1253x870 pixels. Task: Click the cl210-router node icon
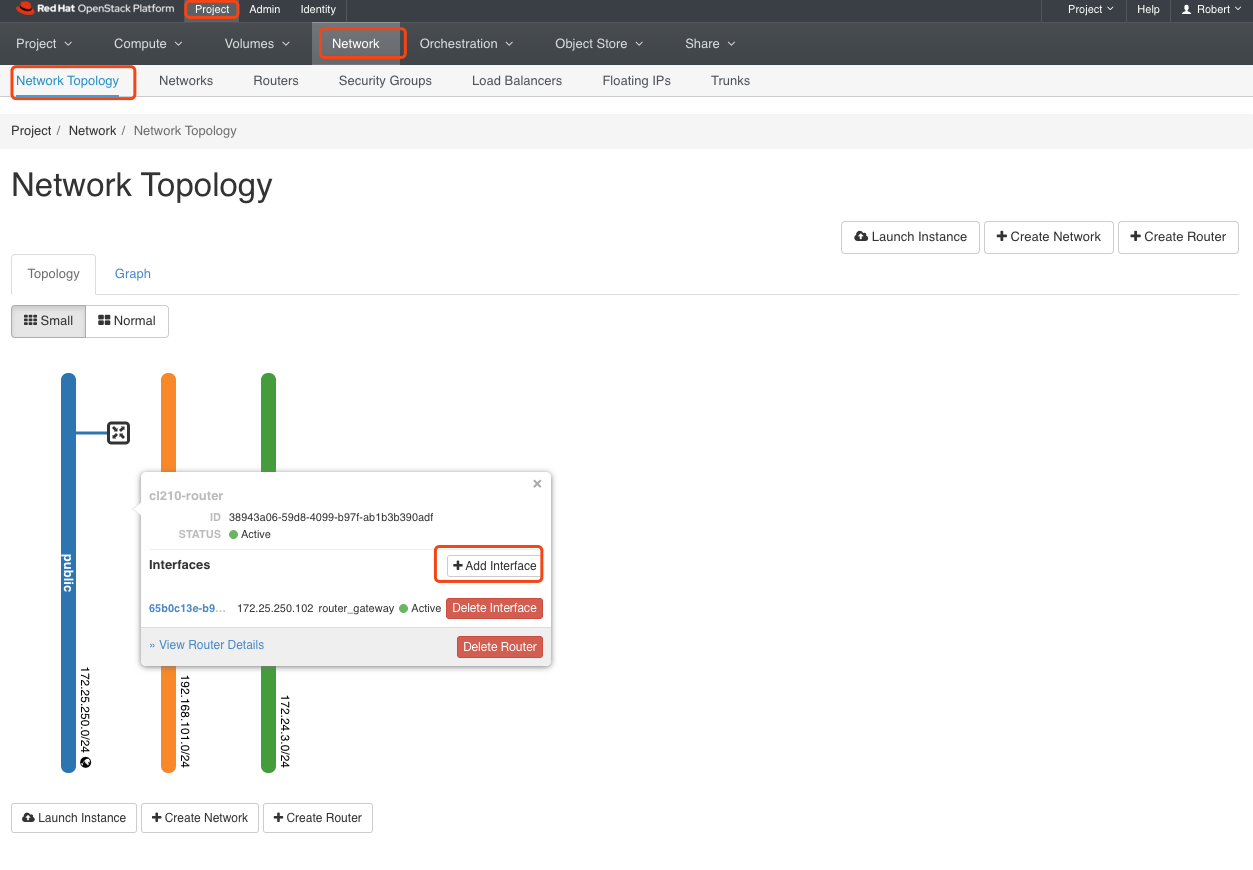coord(118,433)
